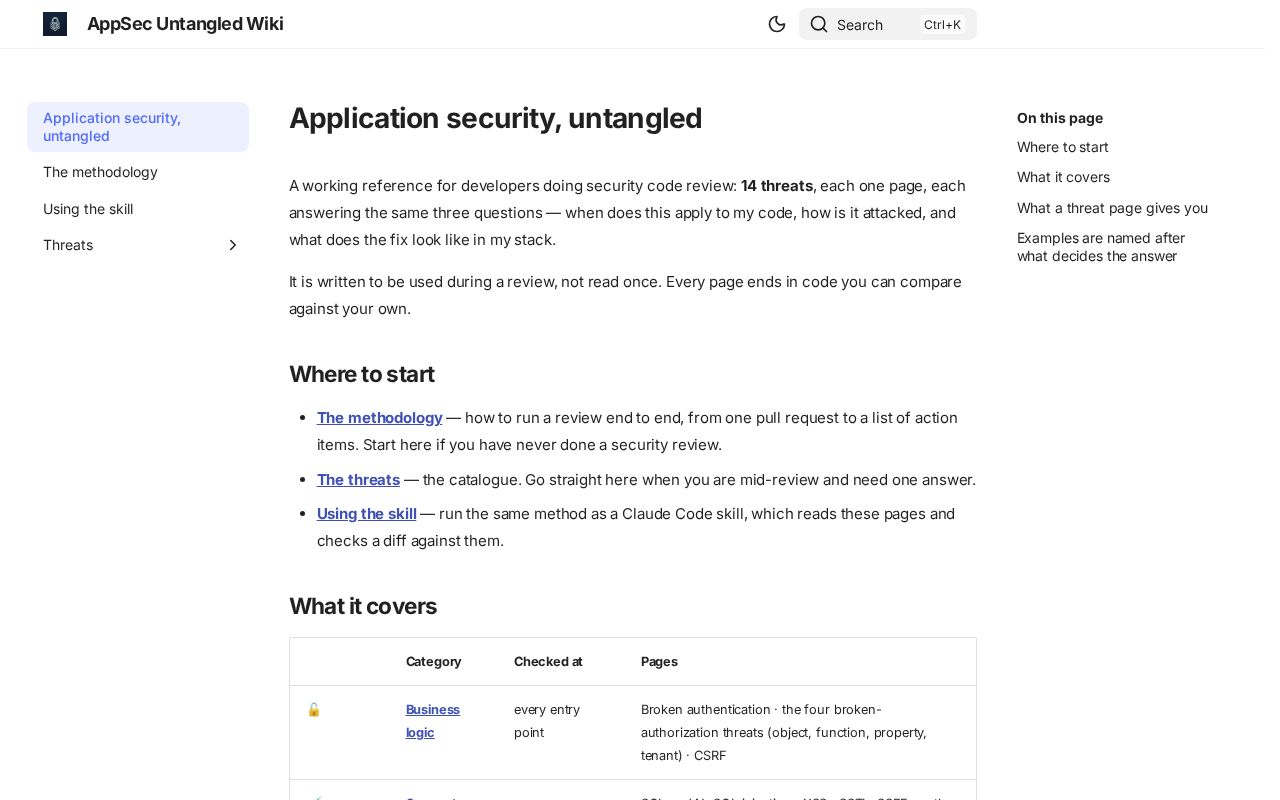The width and height of the screenshot is (1280, 800).
Task: Click the magnifier icon in the search box
Action: pyautogui.click(x=819, y=24)
